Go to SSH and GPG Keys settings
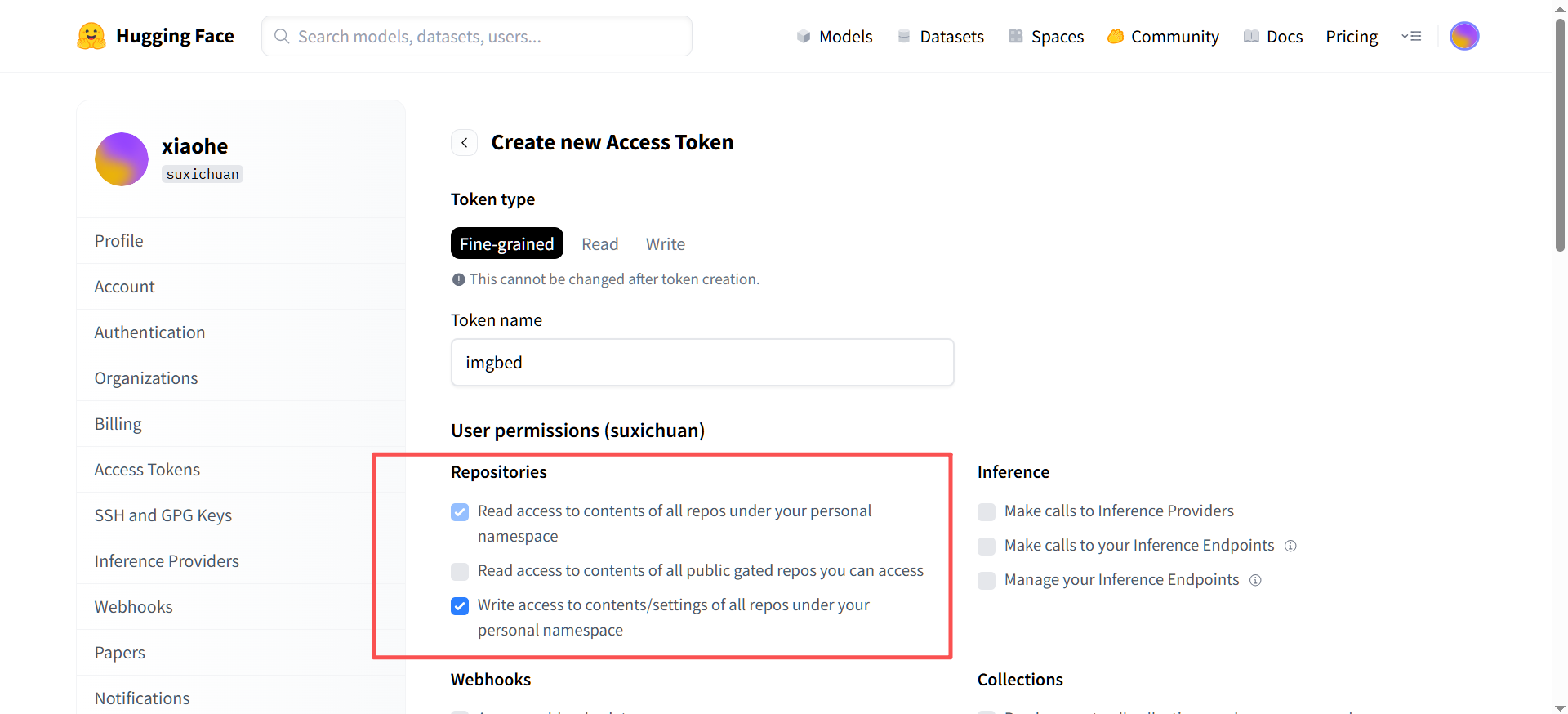The image size is (1568, 714). (163, 515)
